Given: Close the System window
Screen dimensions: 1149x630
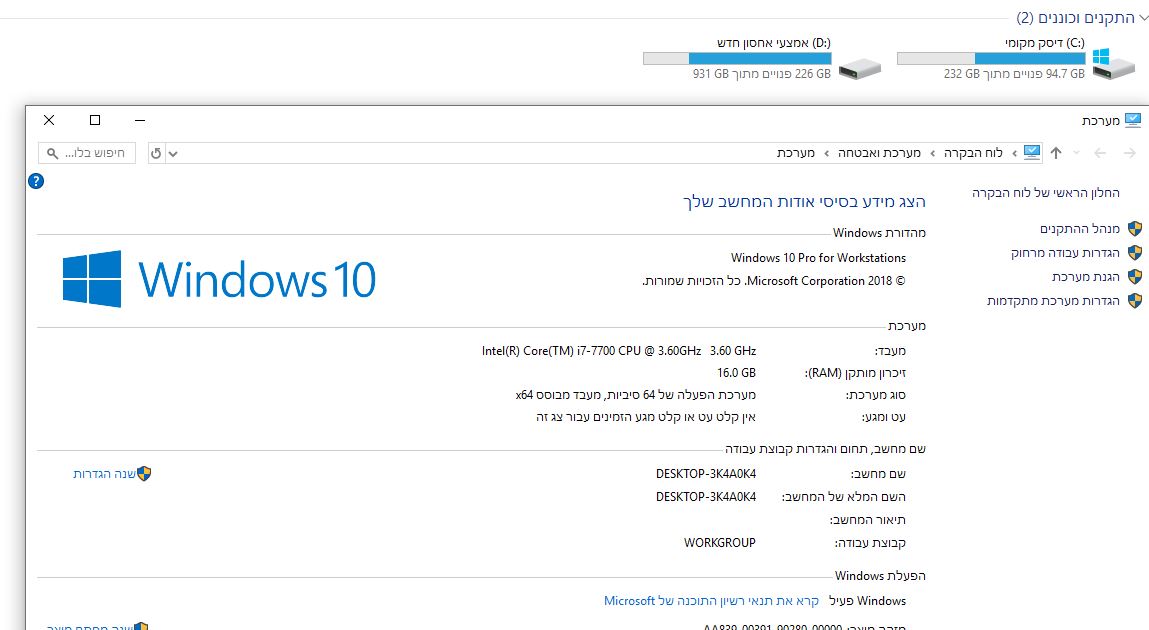Looking at the screenshot, I should pos(49,120).
